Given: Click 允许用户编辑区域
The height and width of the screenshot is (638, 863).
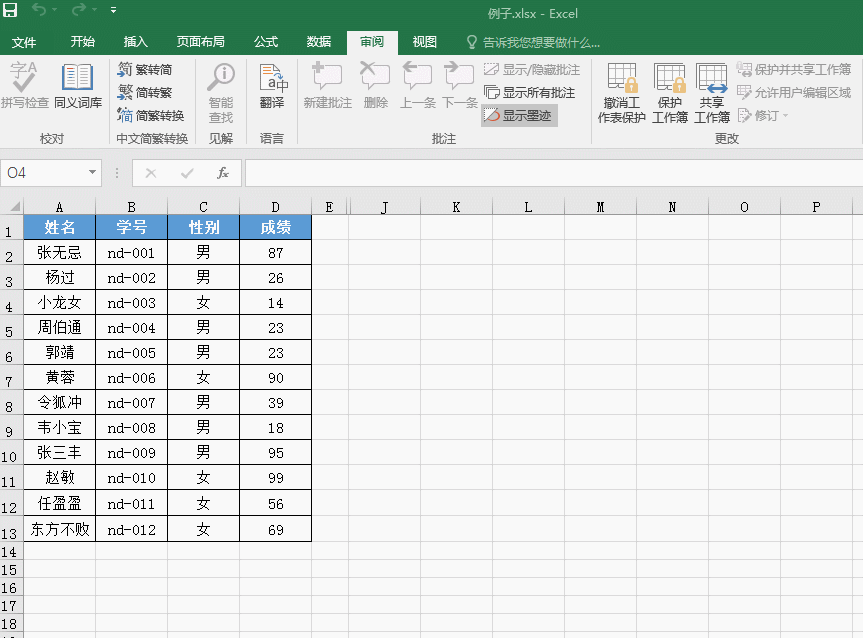Looking at the screenshot, I should tap(794, 92).
